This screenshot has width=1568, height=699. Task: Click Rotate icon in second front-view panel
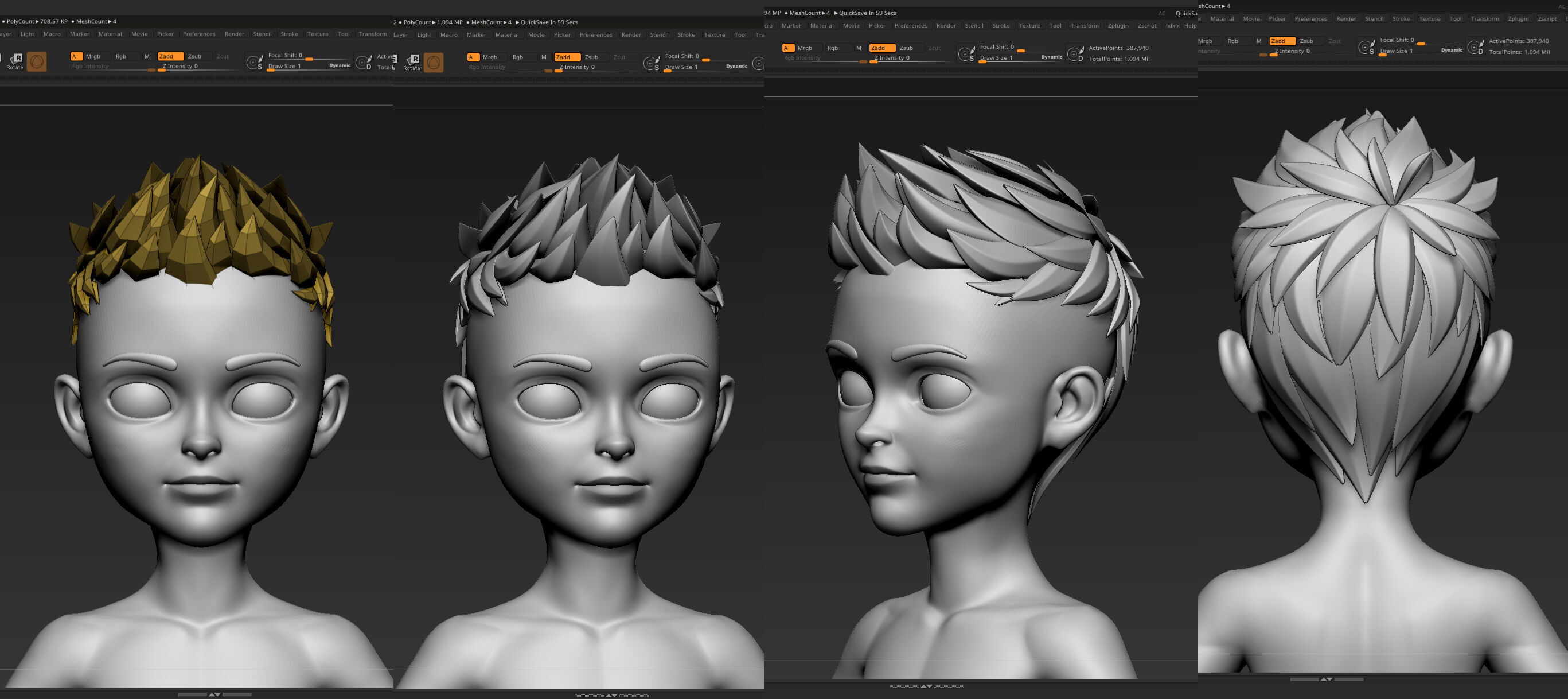tap(412, 62)
